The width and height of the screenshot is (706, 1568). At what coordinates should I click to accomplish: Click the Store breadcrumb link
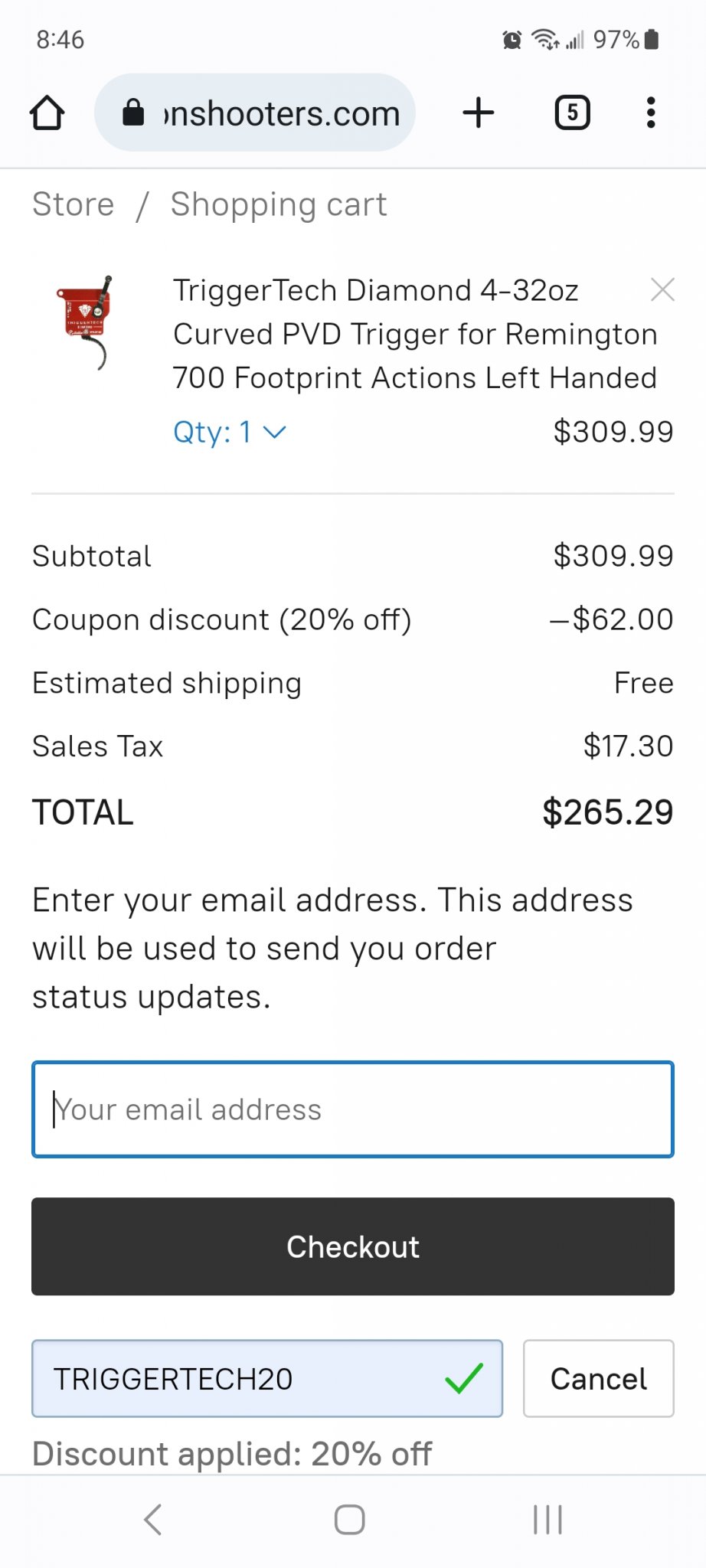click(x=74, y=204)
